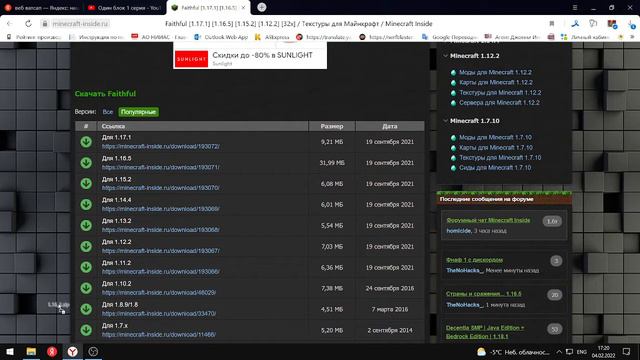Open the 'Decentia SMP' forum thread
This screenshot has width=640, height=360.
[x=485, y=332]
